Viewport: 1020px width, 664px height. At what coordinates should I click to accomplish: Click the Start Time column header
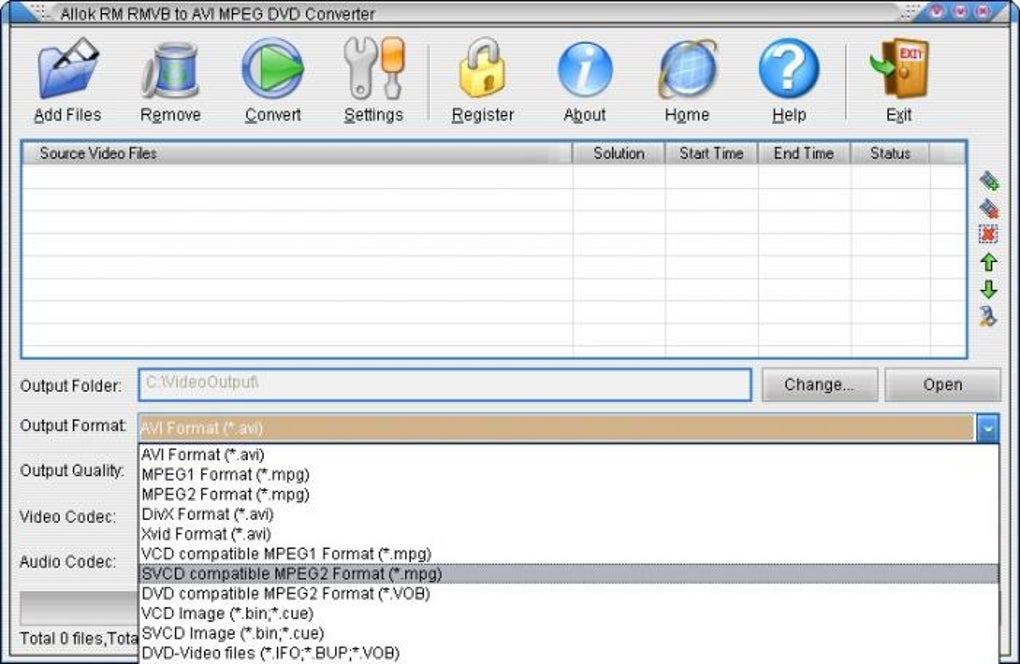click(x=711, y=153)
